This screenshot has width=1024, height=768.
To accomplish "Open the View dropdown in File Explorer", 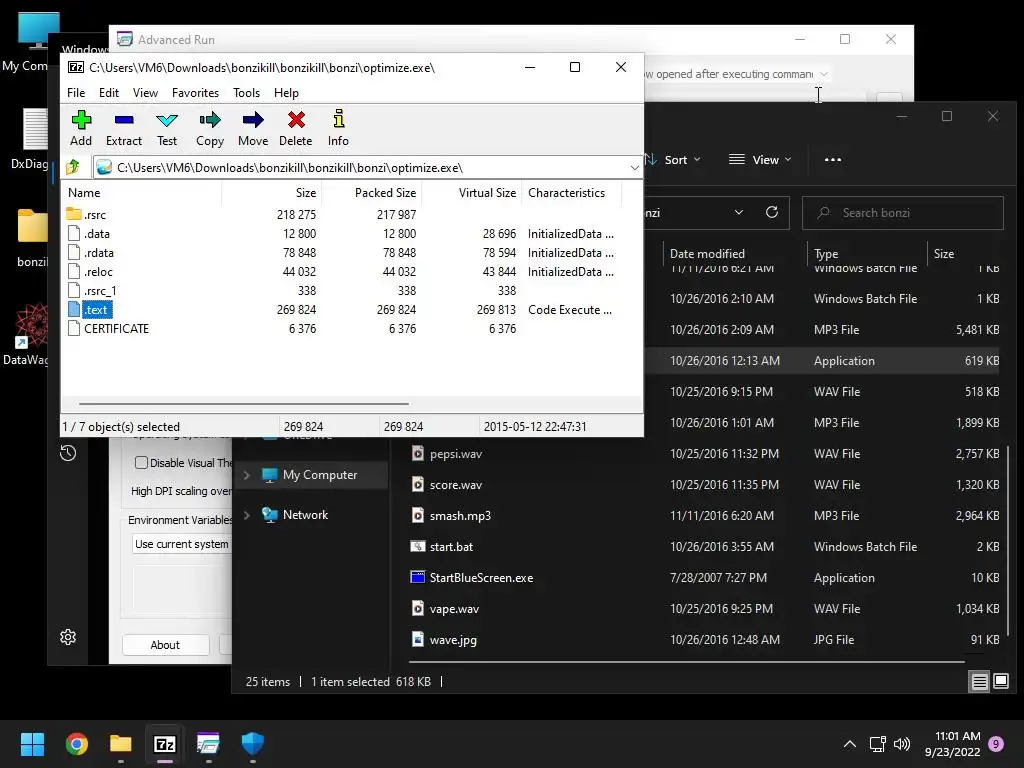I will click(760, 159).
